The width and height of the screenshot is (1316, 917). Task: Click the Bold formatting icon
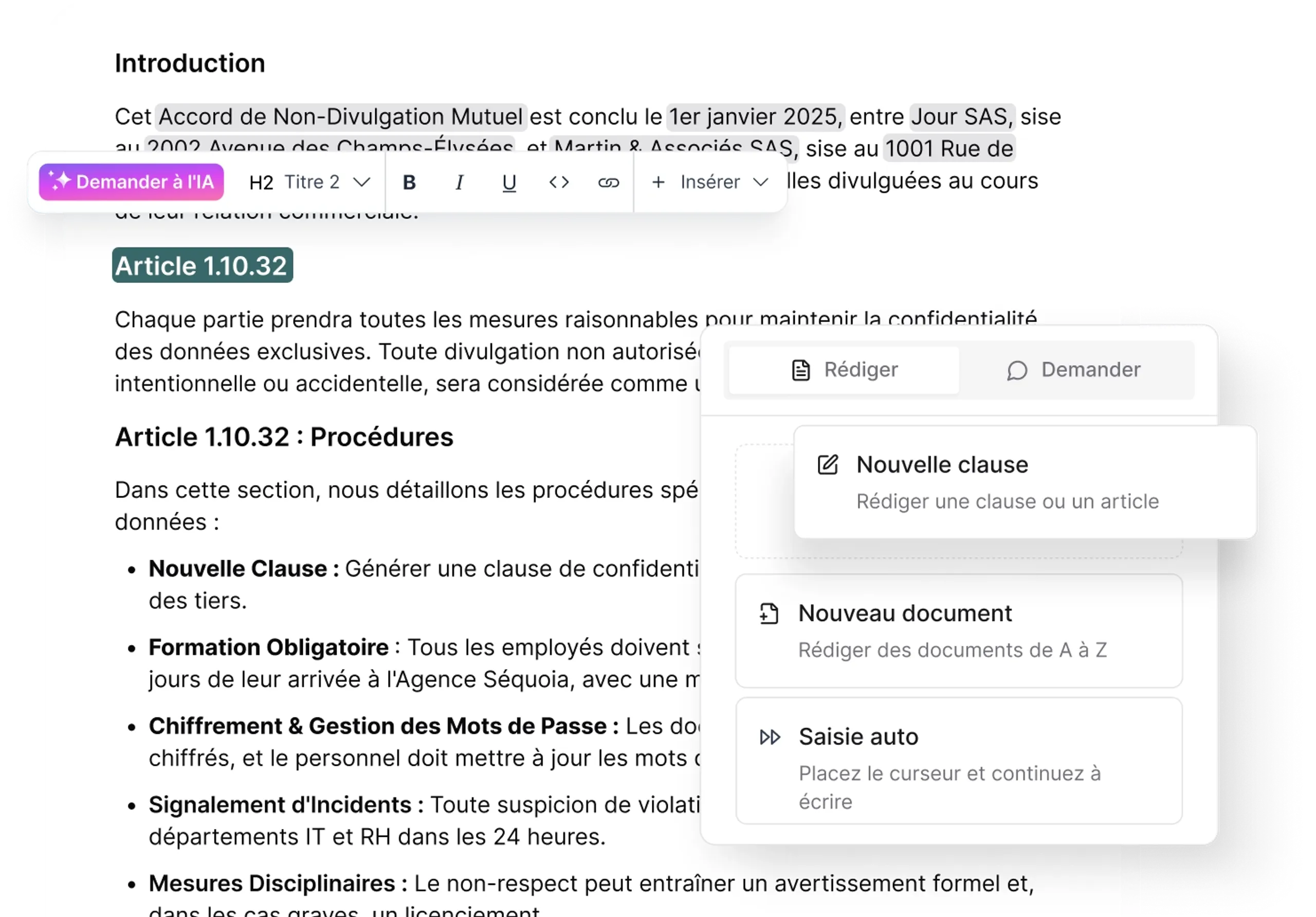[409, 183]
